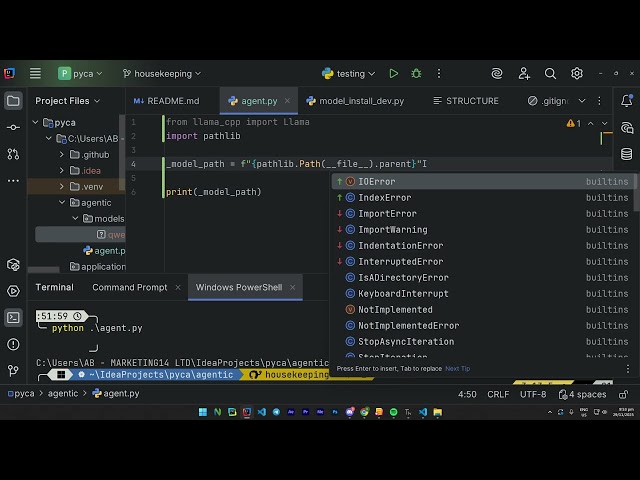Switch the Project Files view dropdown
This screenshot has width=640, height=480.
(67, 101)
